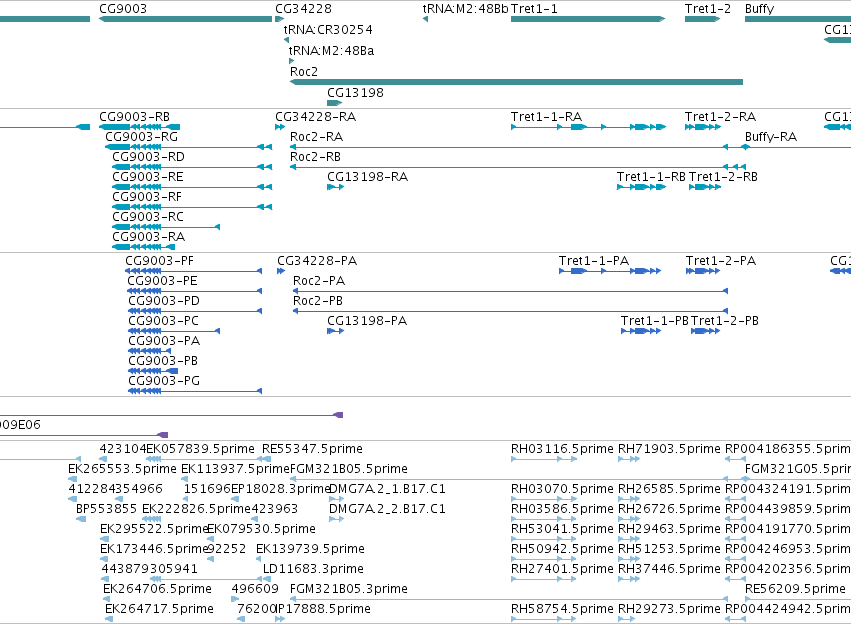Click the CG13198 gene label
The width and height of the screenshot is (851, 624).
click(355, 93)
